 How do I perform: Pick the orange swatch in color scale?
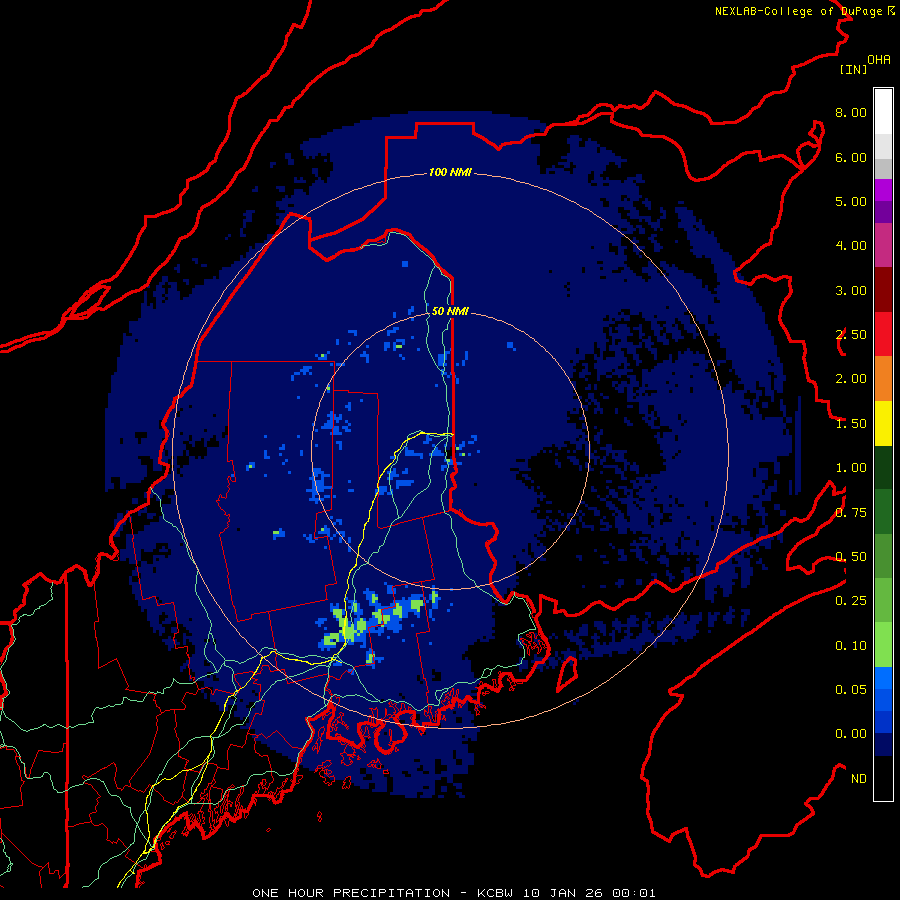(883, 378)
